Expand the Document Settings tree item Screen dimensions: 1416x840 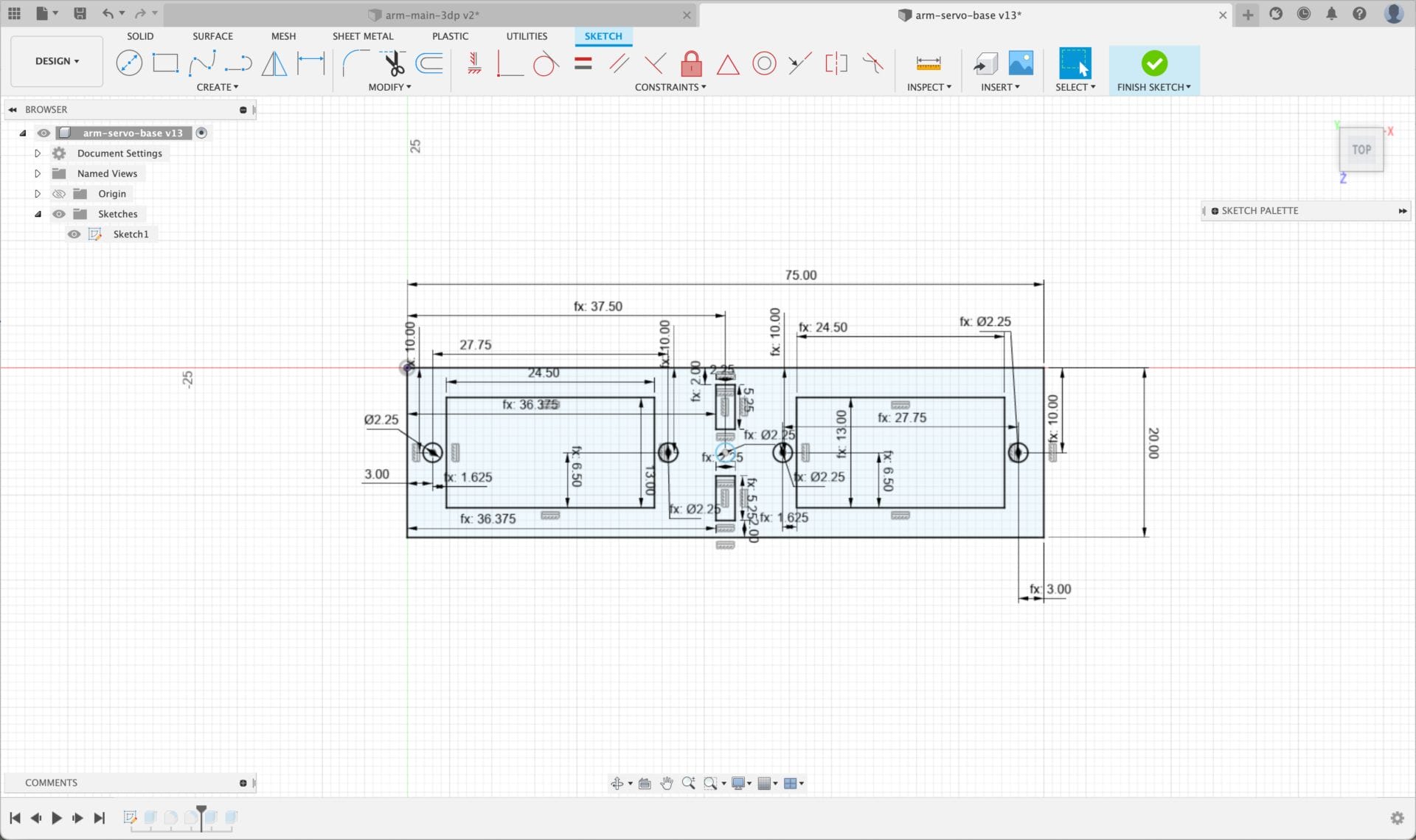point(38,153)
